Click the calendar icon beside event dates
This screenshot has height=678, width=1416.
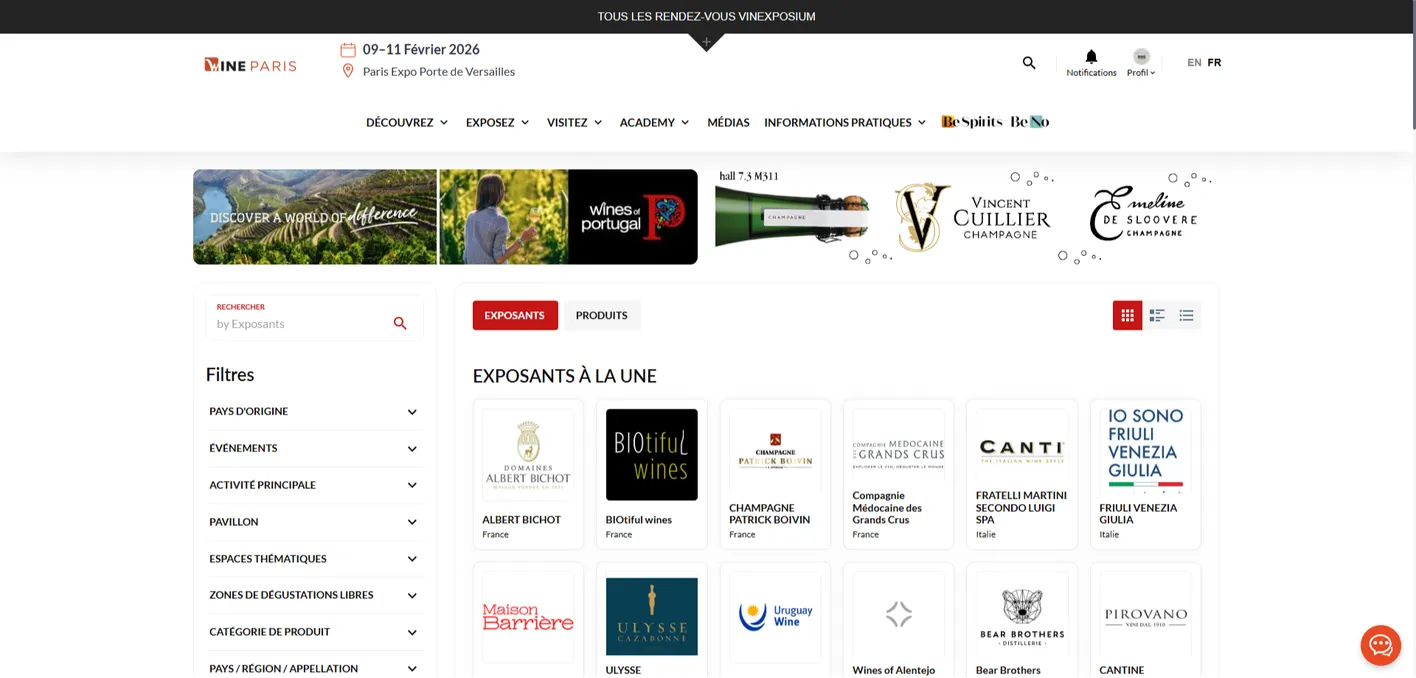348,49
